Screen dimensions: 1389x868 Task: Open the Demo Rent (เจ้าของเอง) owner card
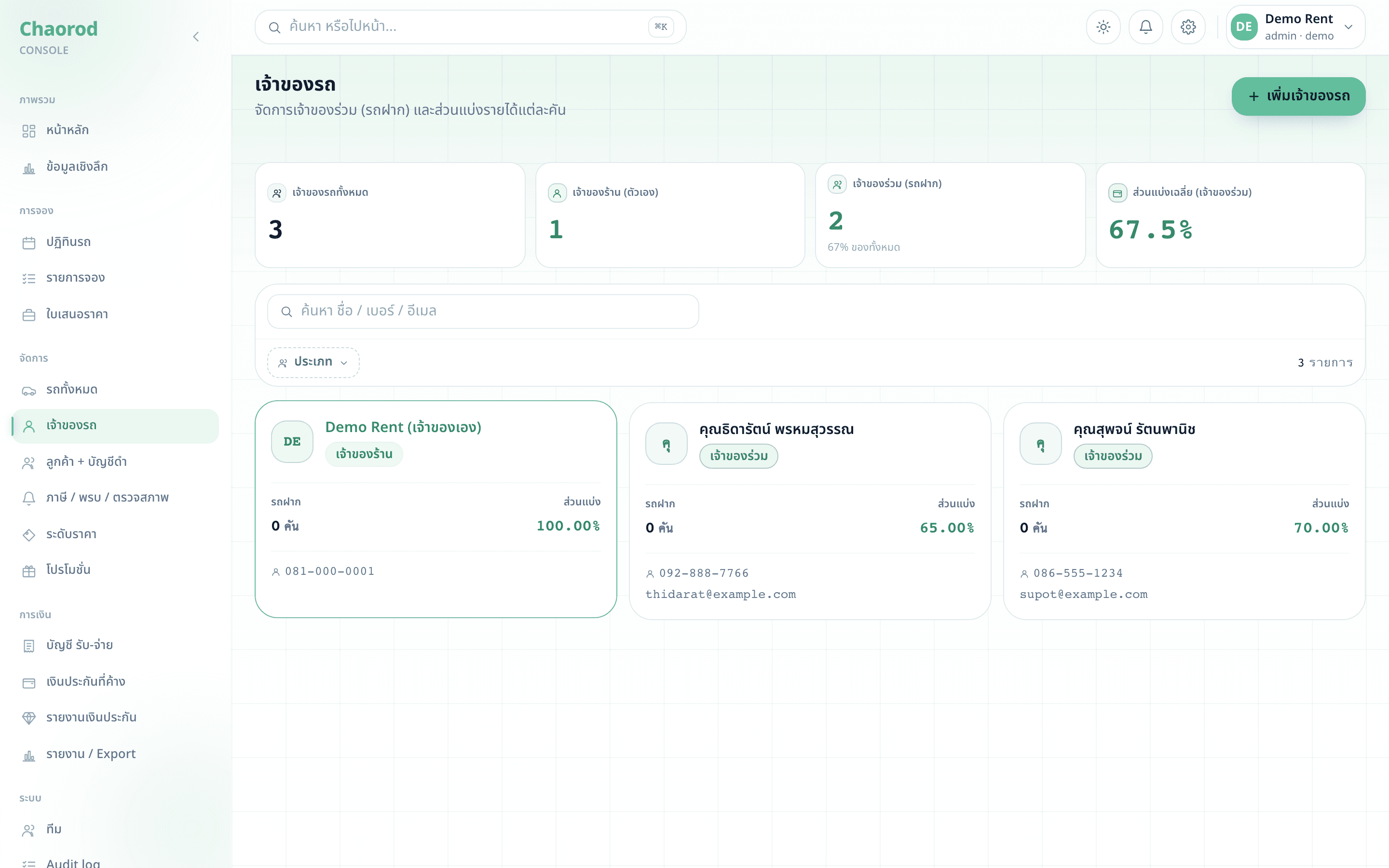(436, 509)
